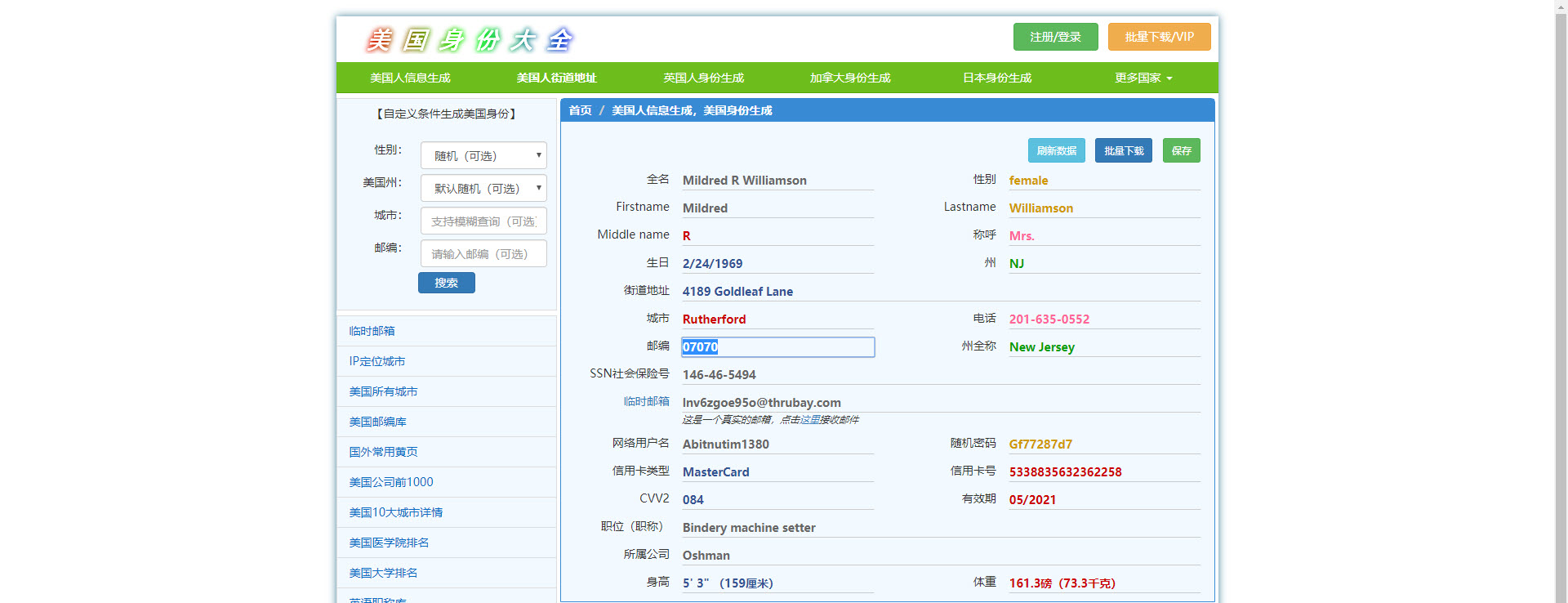Open the 性别 gender dropdown
The height and width of the screenshot is (603, 1568).
pos(483,155)
